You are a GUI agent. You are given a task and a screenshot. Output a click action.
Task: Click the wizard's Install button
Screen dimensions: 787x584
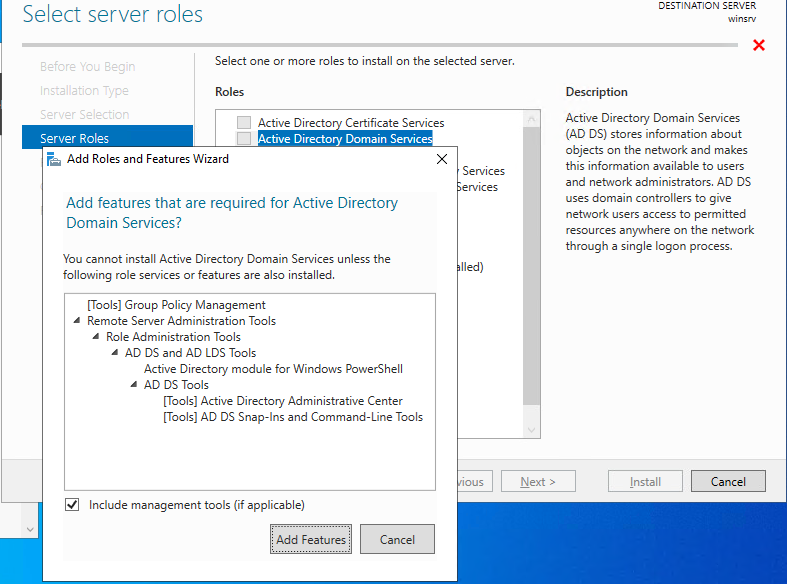point(645,481)
